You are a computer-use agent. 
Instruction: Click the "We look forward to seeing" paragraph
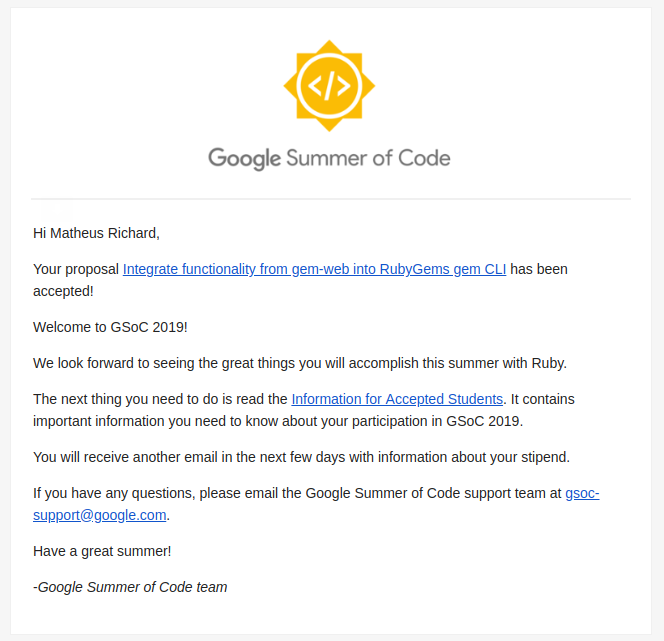(x=300, y=363)
